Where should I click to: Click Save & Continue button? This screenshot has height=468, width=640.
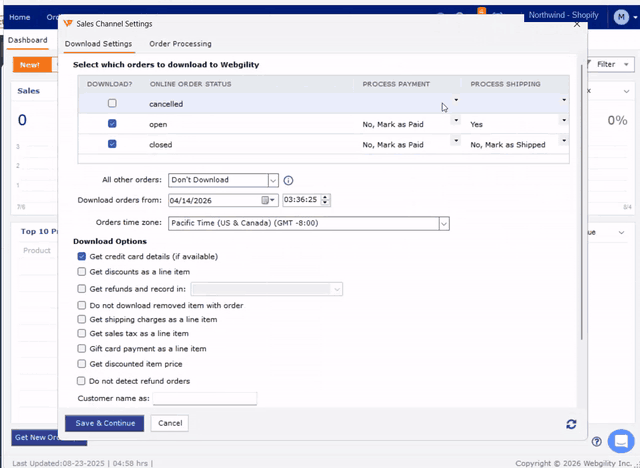(x=104, y=423)
